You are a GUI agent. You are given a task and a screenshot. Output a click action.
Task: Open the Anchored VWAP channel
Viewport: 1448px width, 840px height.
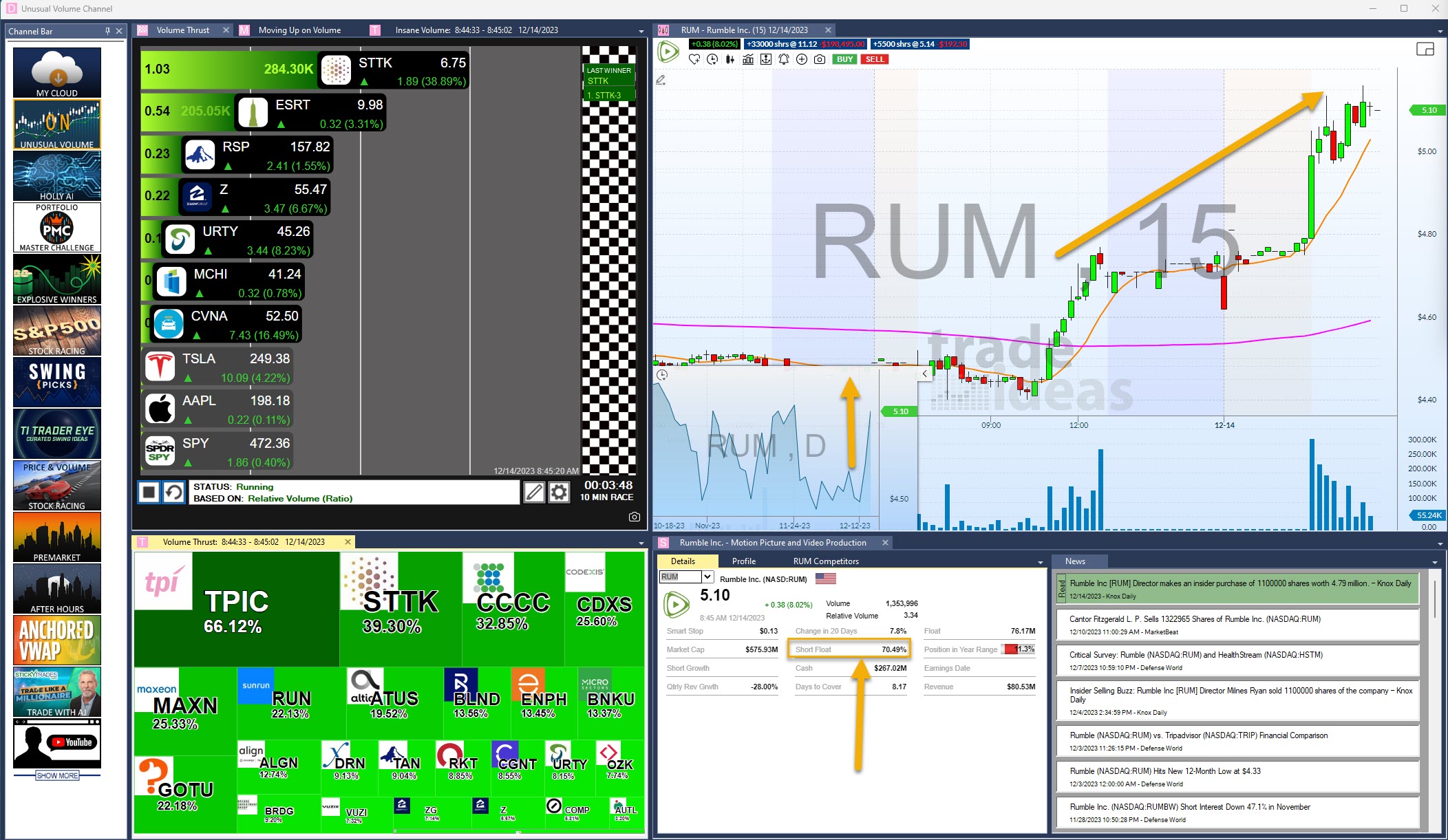click(57, 640)
